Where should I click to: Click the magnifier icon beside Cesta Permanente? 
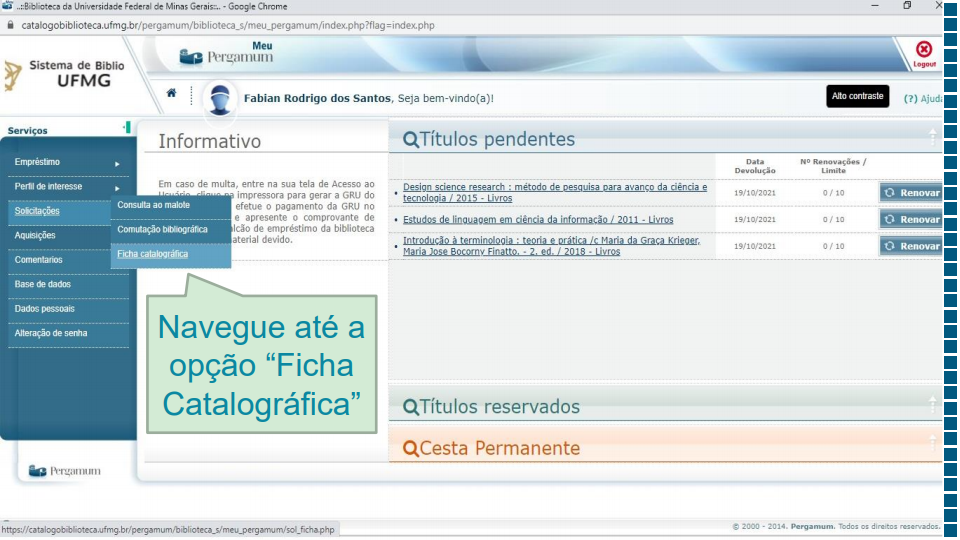(410, 449)
